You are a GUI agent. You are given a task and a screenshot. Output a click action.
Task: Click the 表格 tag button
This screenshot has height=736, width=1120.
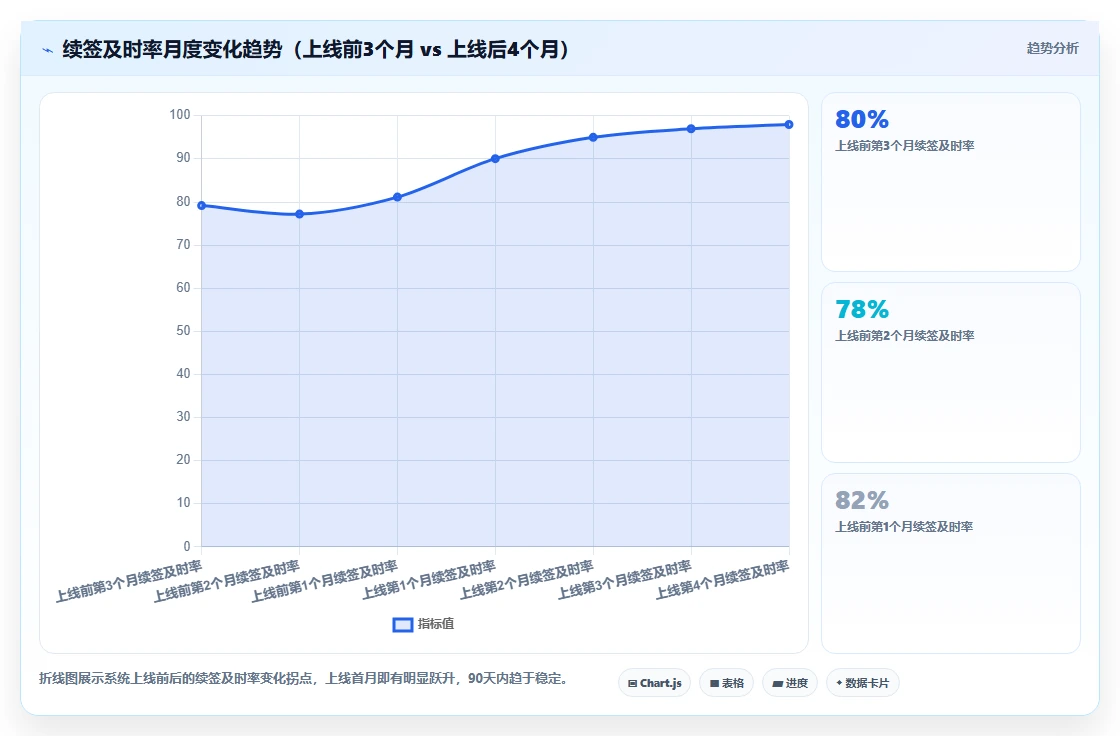pos(726,683)
